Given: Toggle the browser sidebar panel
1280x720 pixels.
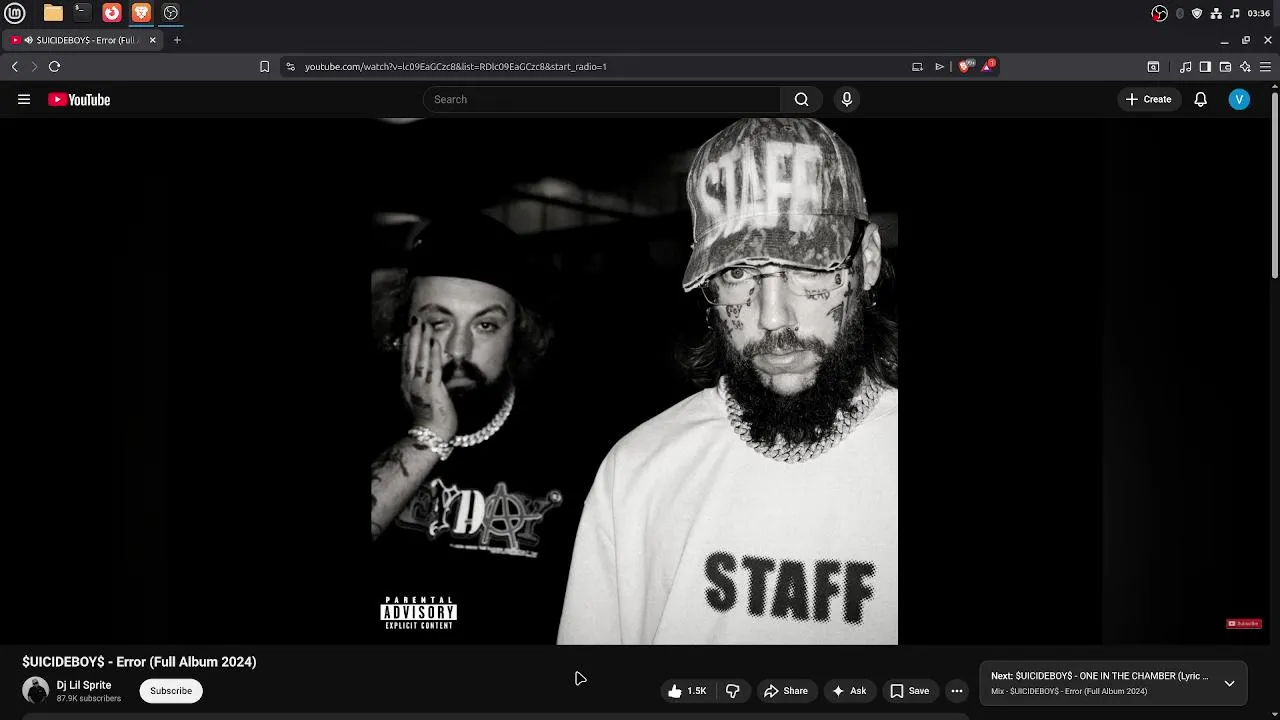Looking at the screenshot, I should coord(1205,66).
